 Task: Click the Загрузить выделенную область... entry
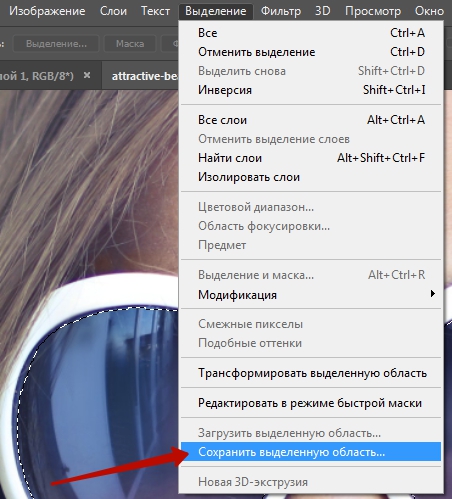coord(311,433)
